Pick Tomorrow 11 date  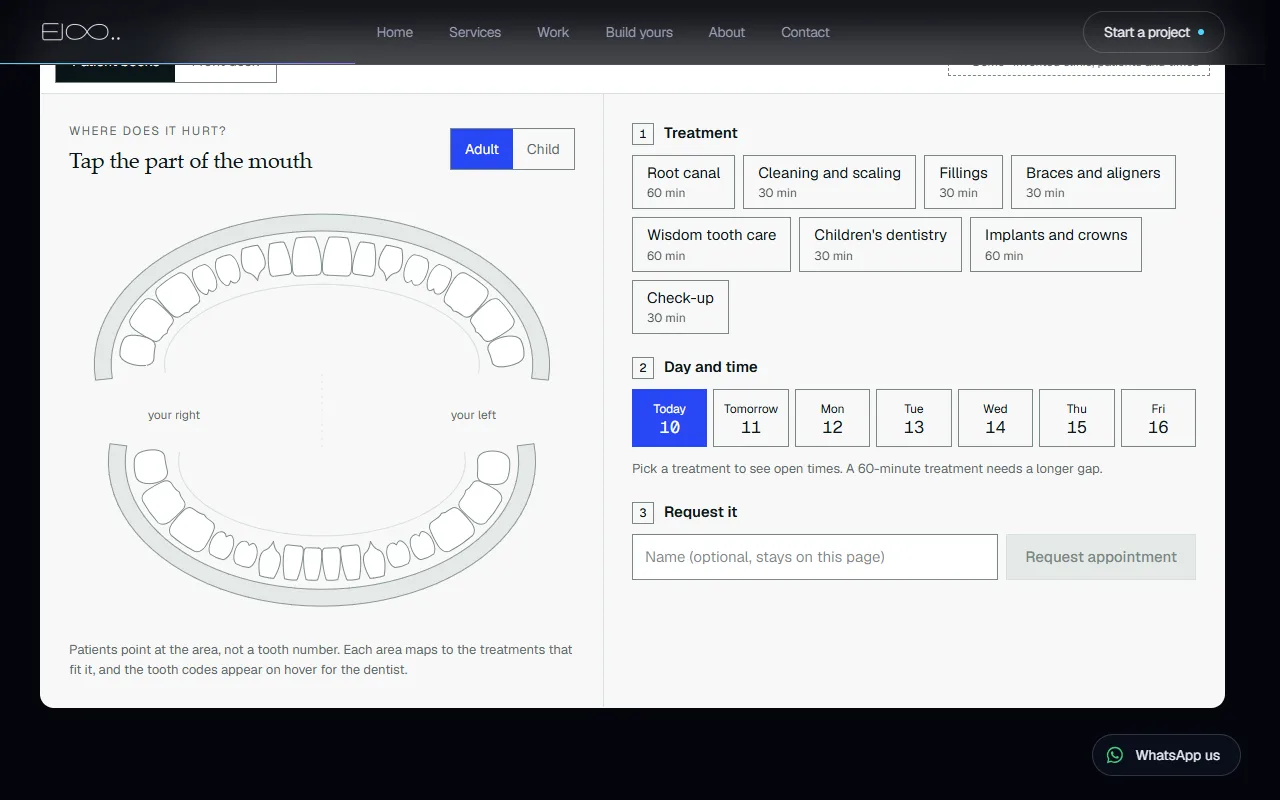751,418
